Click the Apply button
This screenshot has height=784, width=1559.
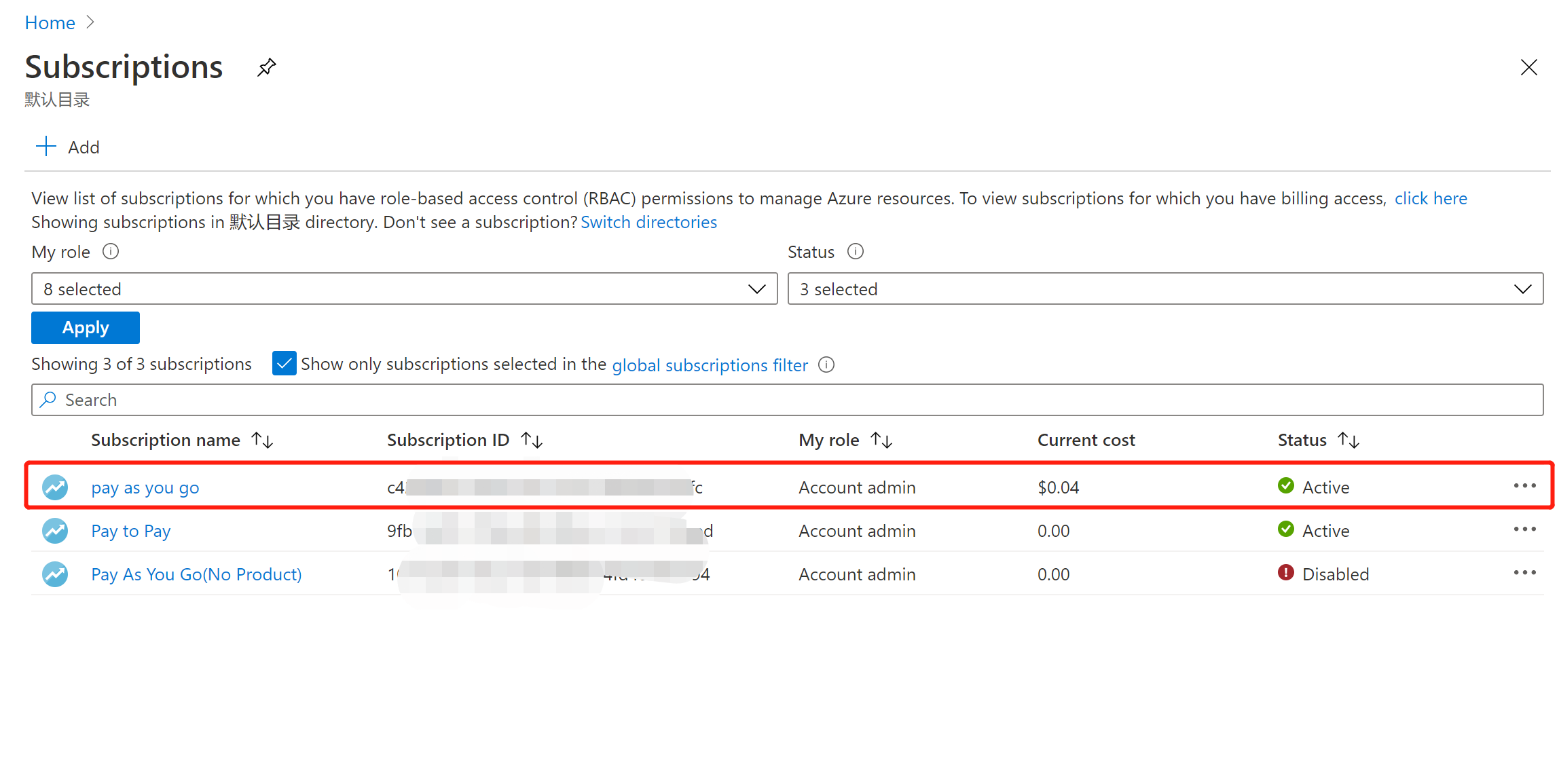(x=86, y=328)
